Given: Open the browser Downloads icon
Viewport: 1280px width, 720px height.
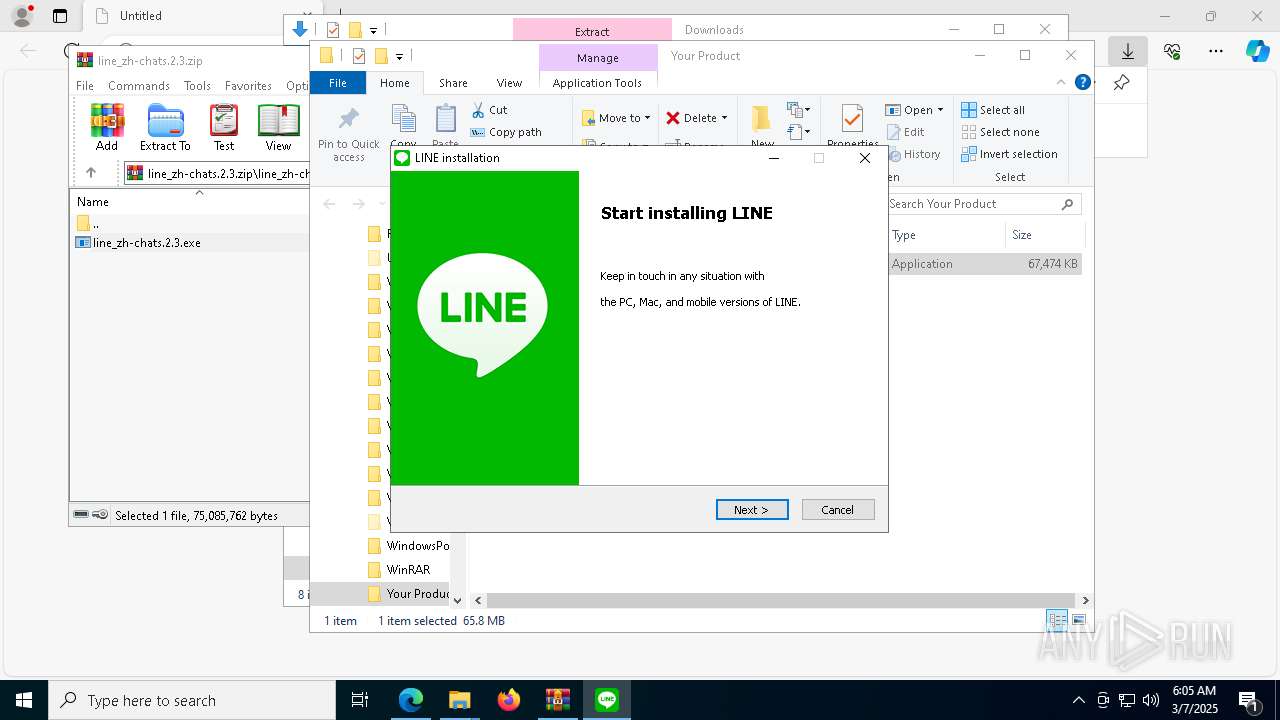Looking at the screenshot, I should 1128,51.
